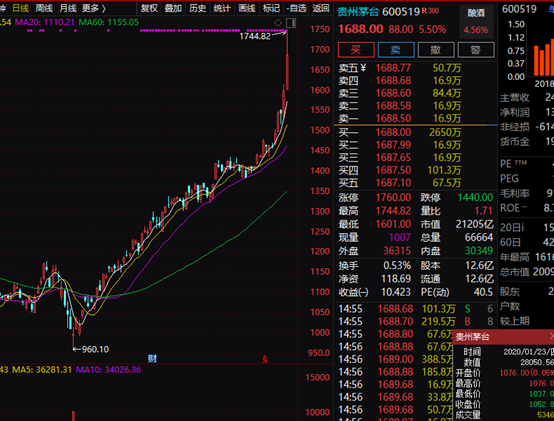Screen dimensions: 554x421
Task: Select the 卖五 row price 1688.77
Action: (393, 68)
